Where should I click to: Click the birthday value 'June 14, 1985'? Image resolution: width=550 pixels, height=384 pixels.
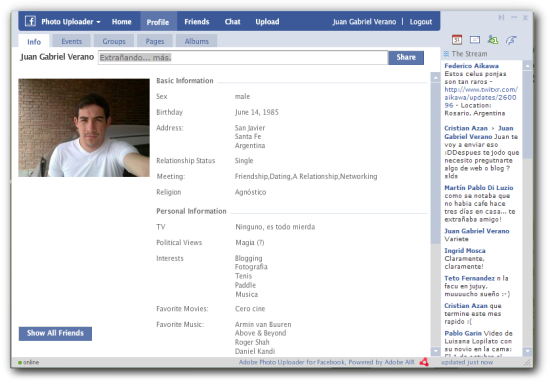257,112
